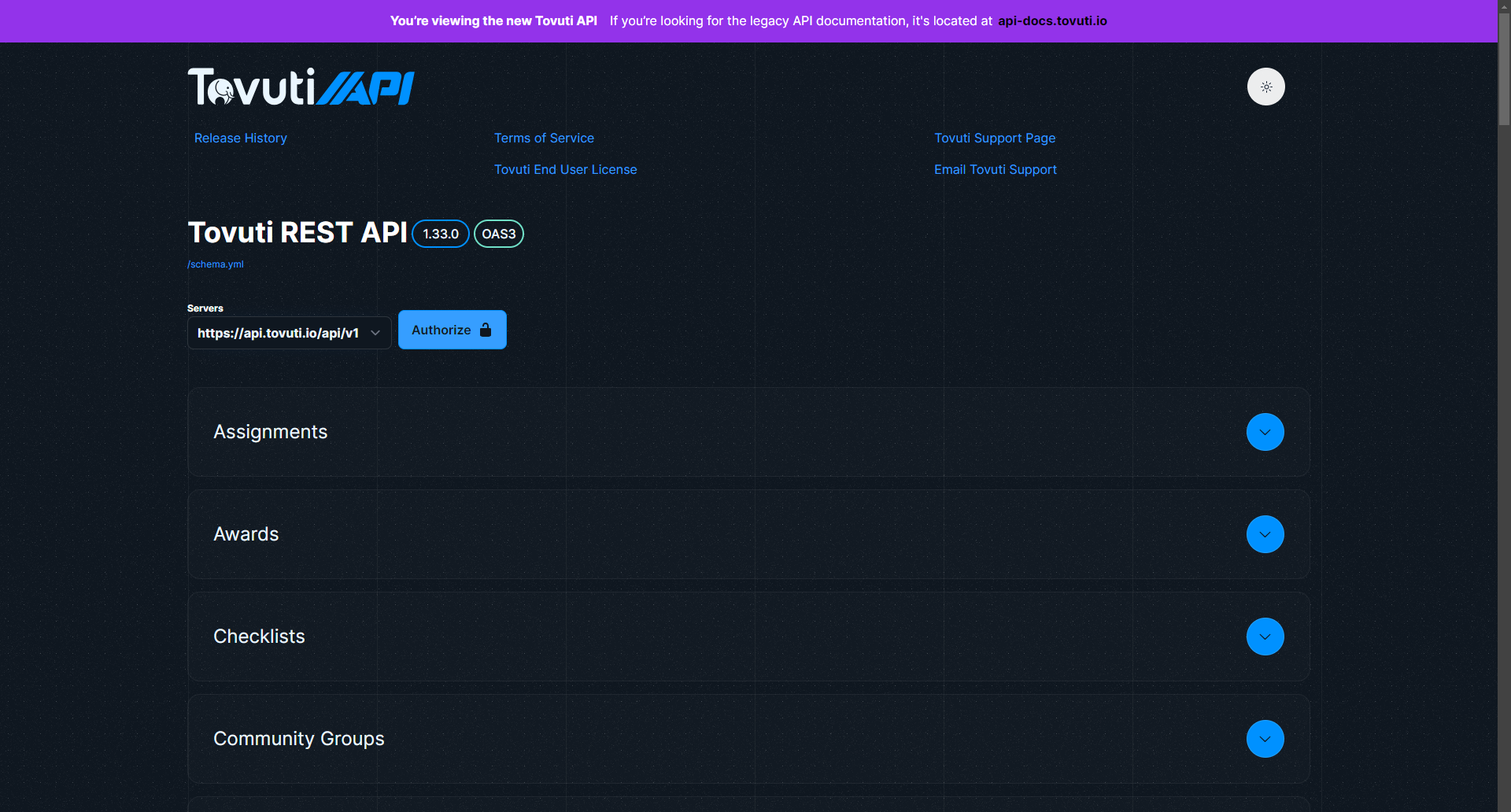1511x812 pixels.
Task: Click the Tovuti API logo
Action: click(x=301, y=87)
